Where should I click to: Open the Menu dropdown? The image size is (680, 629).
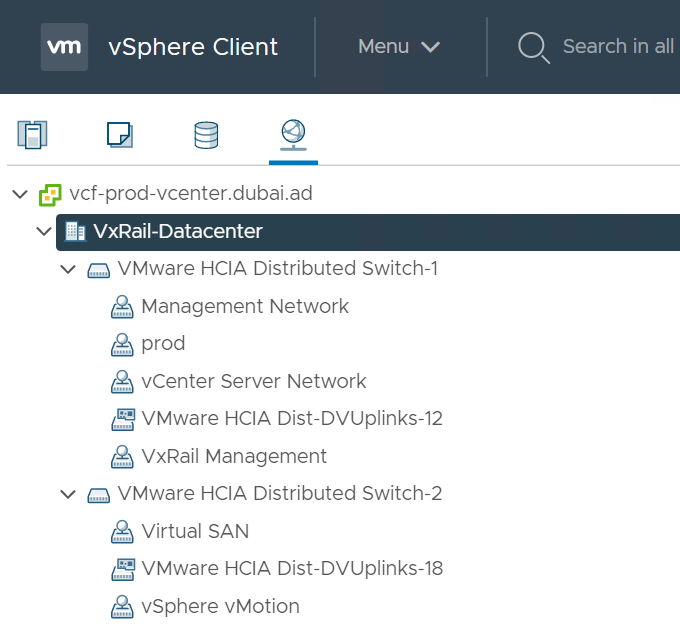399,47
